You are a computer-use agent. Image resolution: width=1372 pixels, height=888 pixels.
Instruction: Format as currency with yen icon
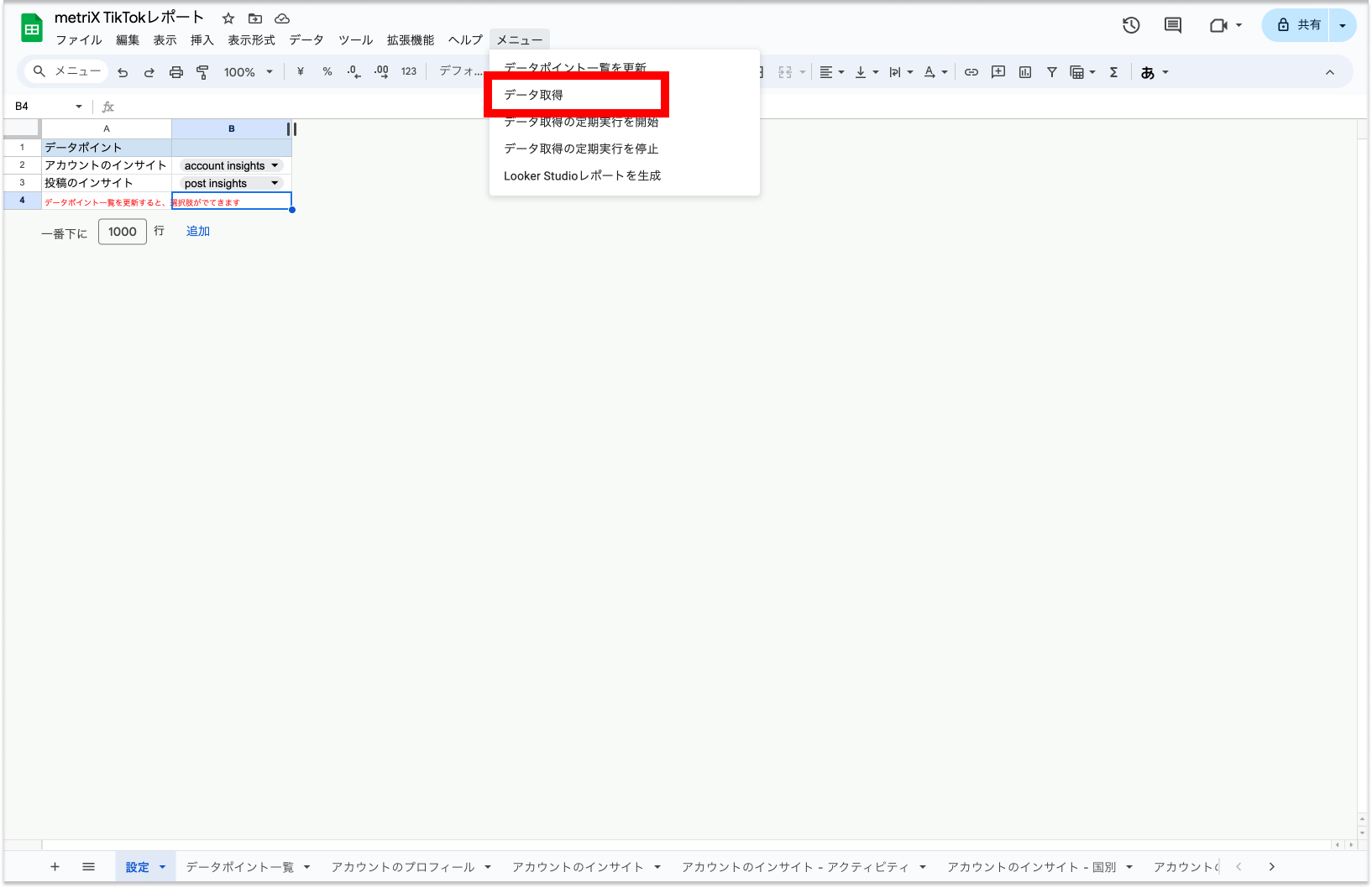tap(301, 72)
